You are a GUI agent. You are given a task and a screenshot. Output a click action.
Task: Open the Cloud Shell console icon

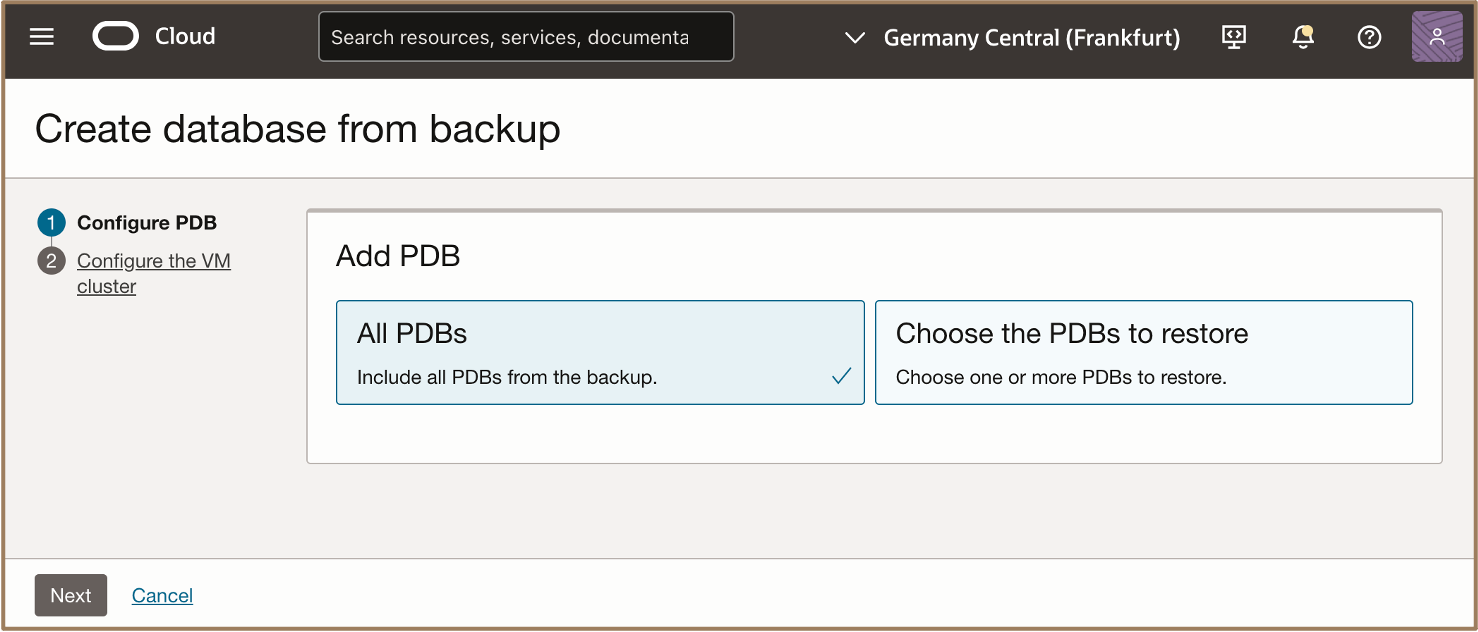click(x=1233, y=37)
